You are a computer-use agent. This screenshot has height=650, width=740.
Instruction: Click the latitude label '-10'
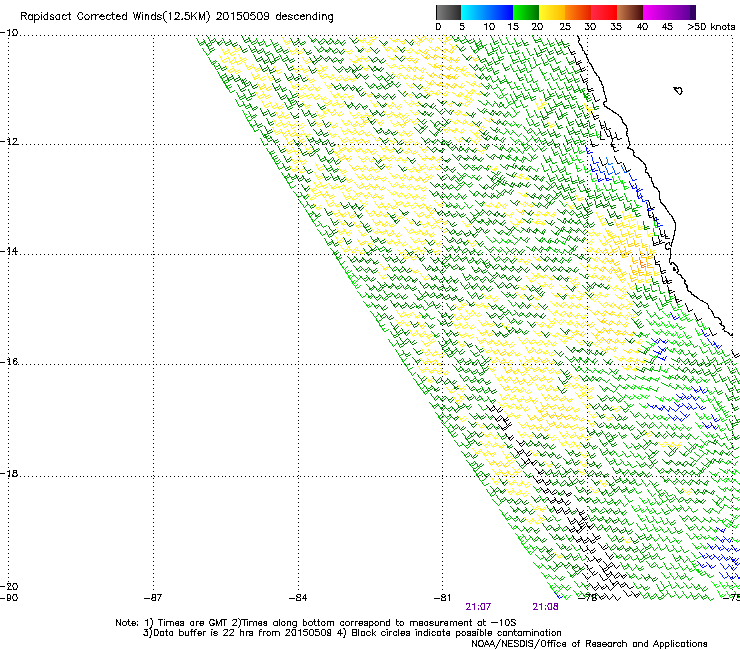point(9,33)
